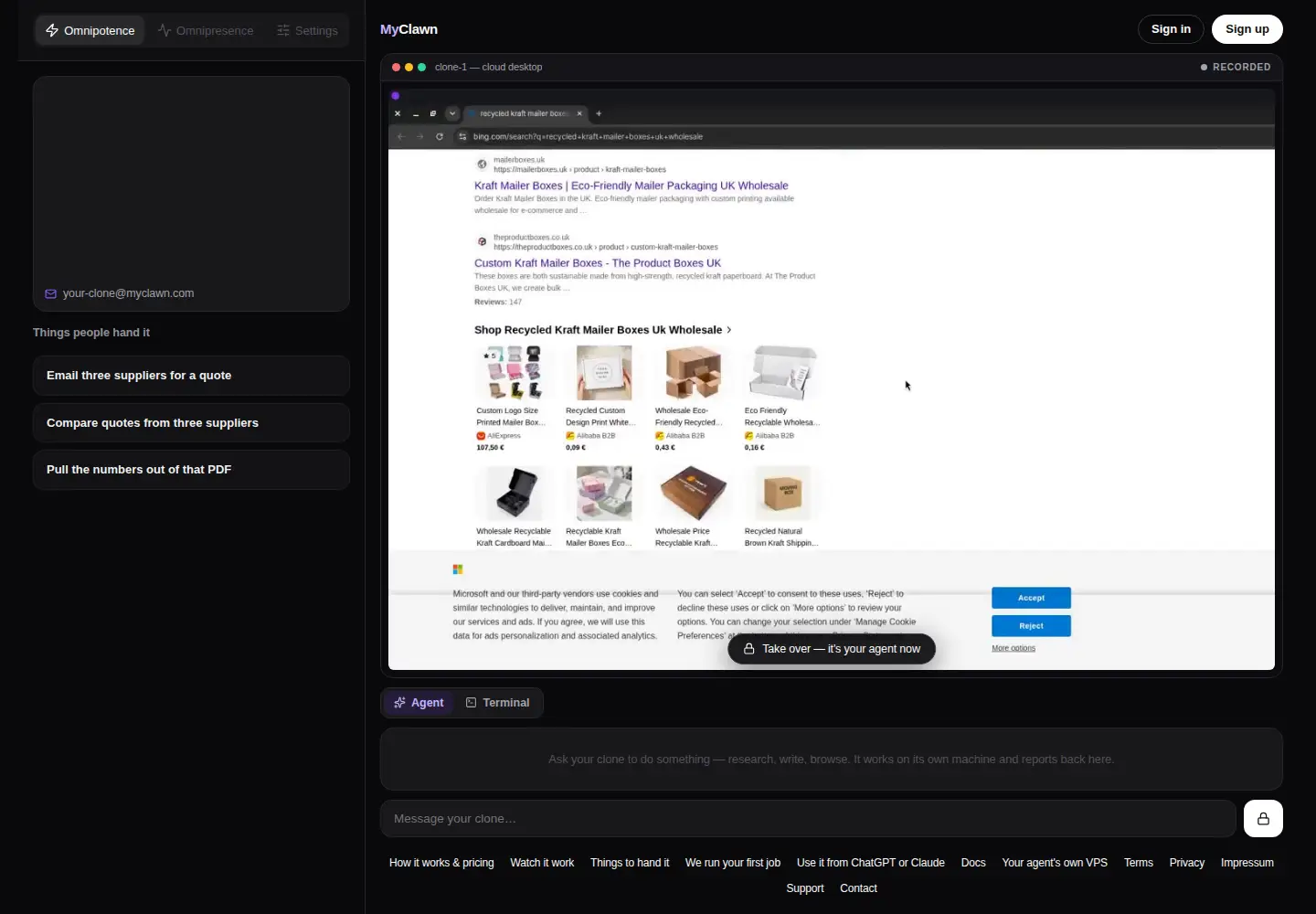Click the theproductboxes.co.uk favicon
The width and height of the screenshot is (1316, 914).
coord(482,241)
